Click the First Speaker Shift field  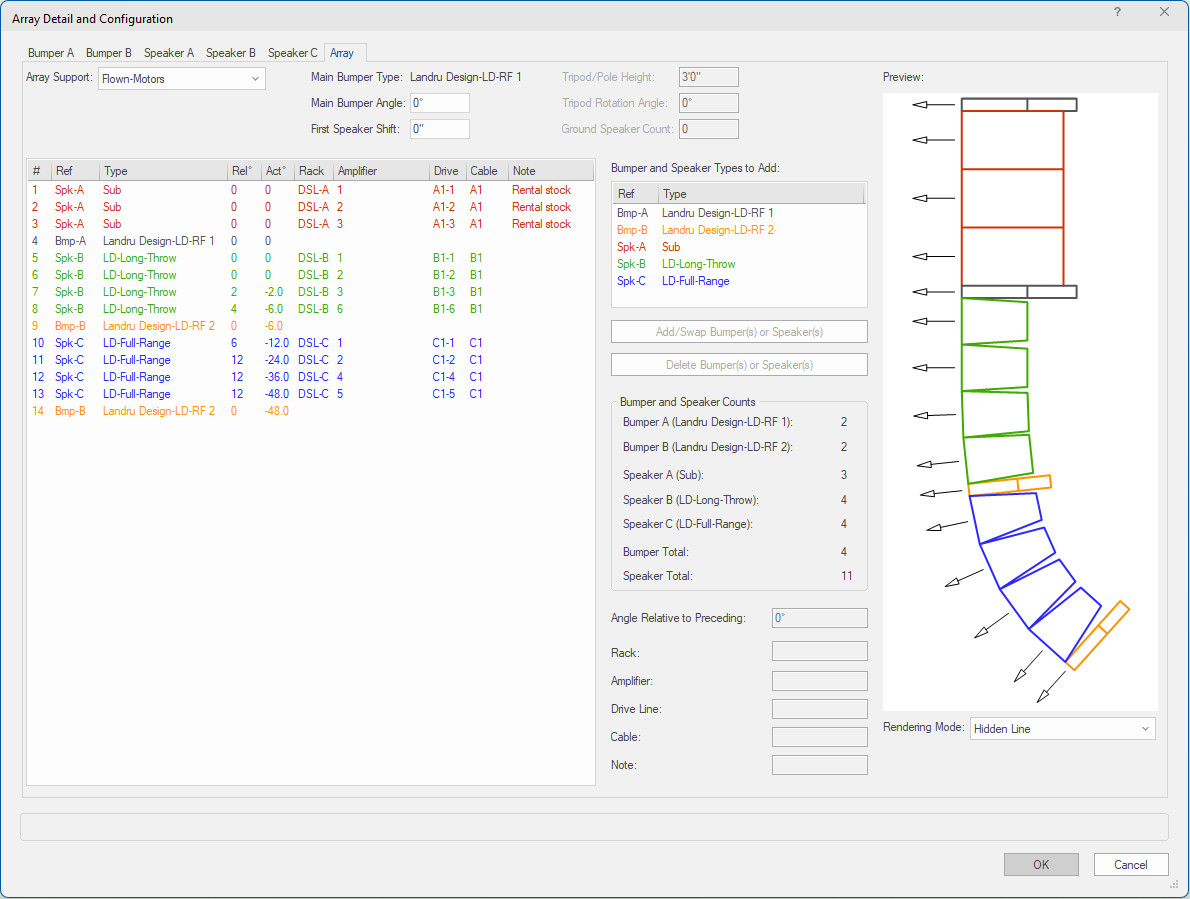click(x=440, y=129)
